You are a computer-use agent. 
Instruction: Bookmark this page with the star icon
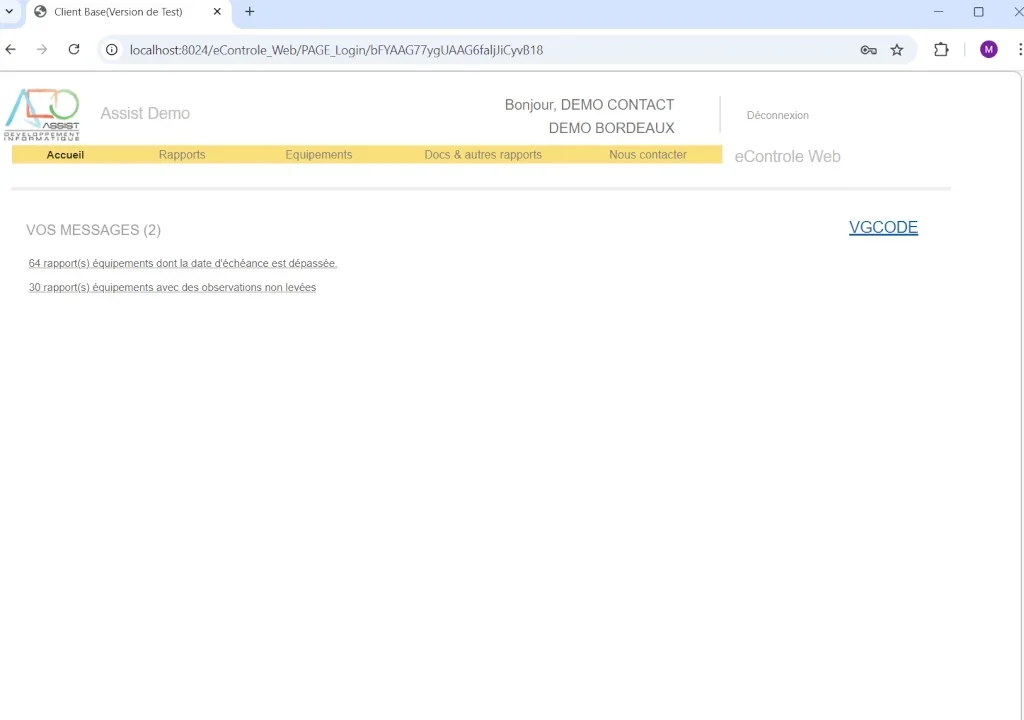pyautogui.click(x=897, y=50)
